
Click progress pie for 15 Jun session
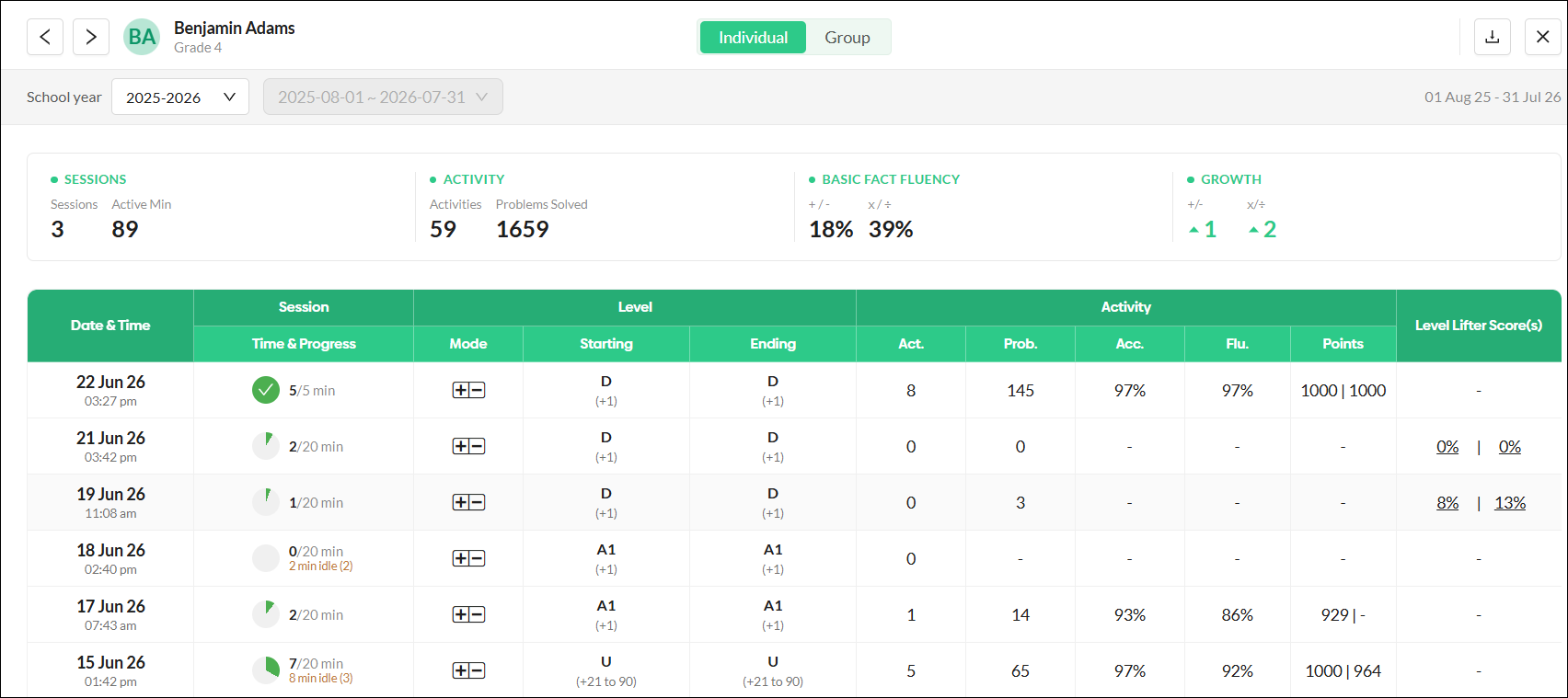click(x=266, y=670)
